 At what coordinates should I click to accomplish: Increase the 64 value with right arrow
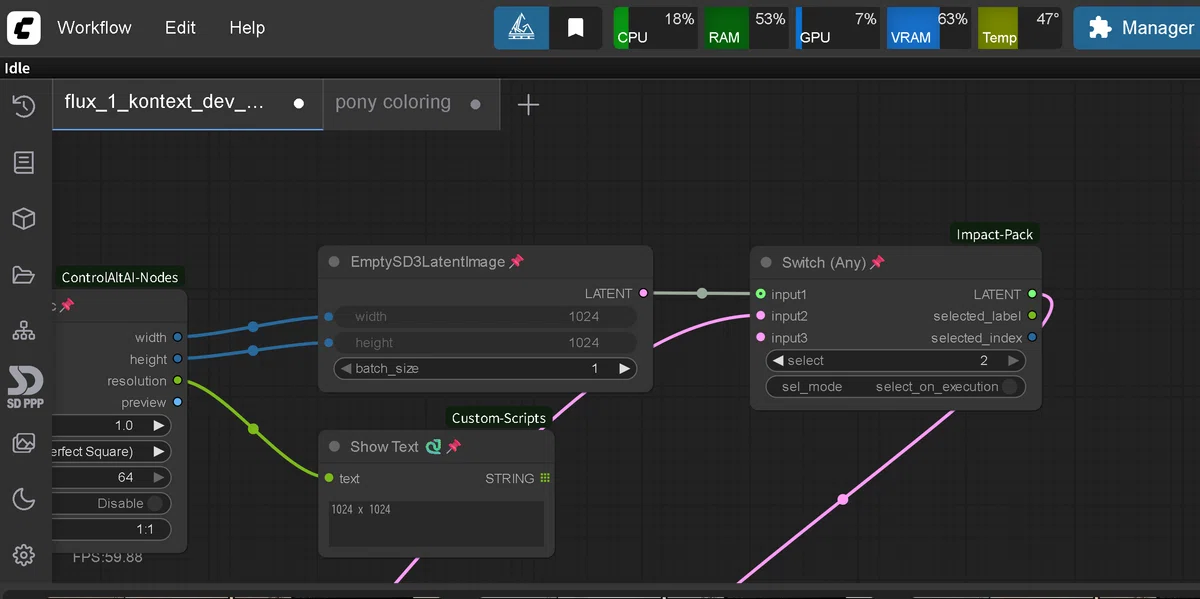(158, 477)
